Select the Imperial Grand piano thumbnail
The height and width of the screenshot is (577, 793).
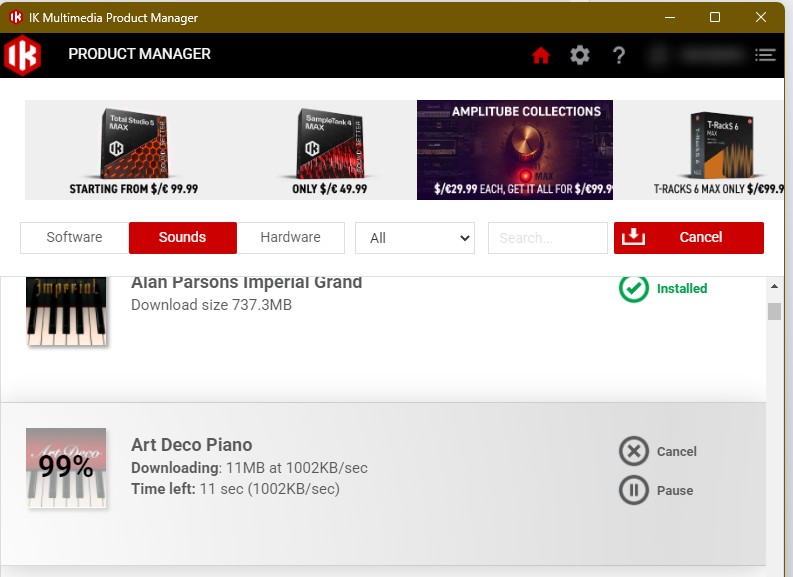pyautogui.click(x=66, y=310)
